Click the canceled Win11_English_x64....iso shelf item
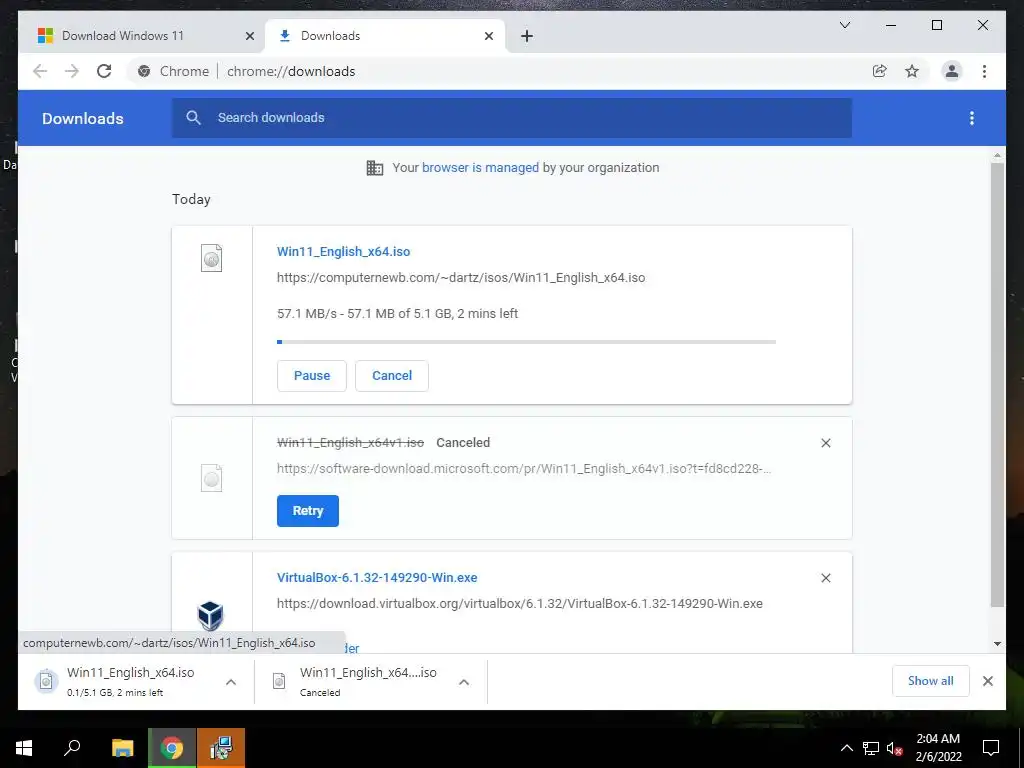Viewport: 1024px width, 768px height. pos(368,681)
